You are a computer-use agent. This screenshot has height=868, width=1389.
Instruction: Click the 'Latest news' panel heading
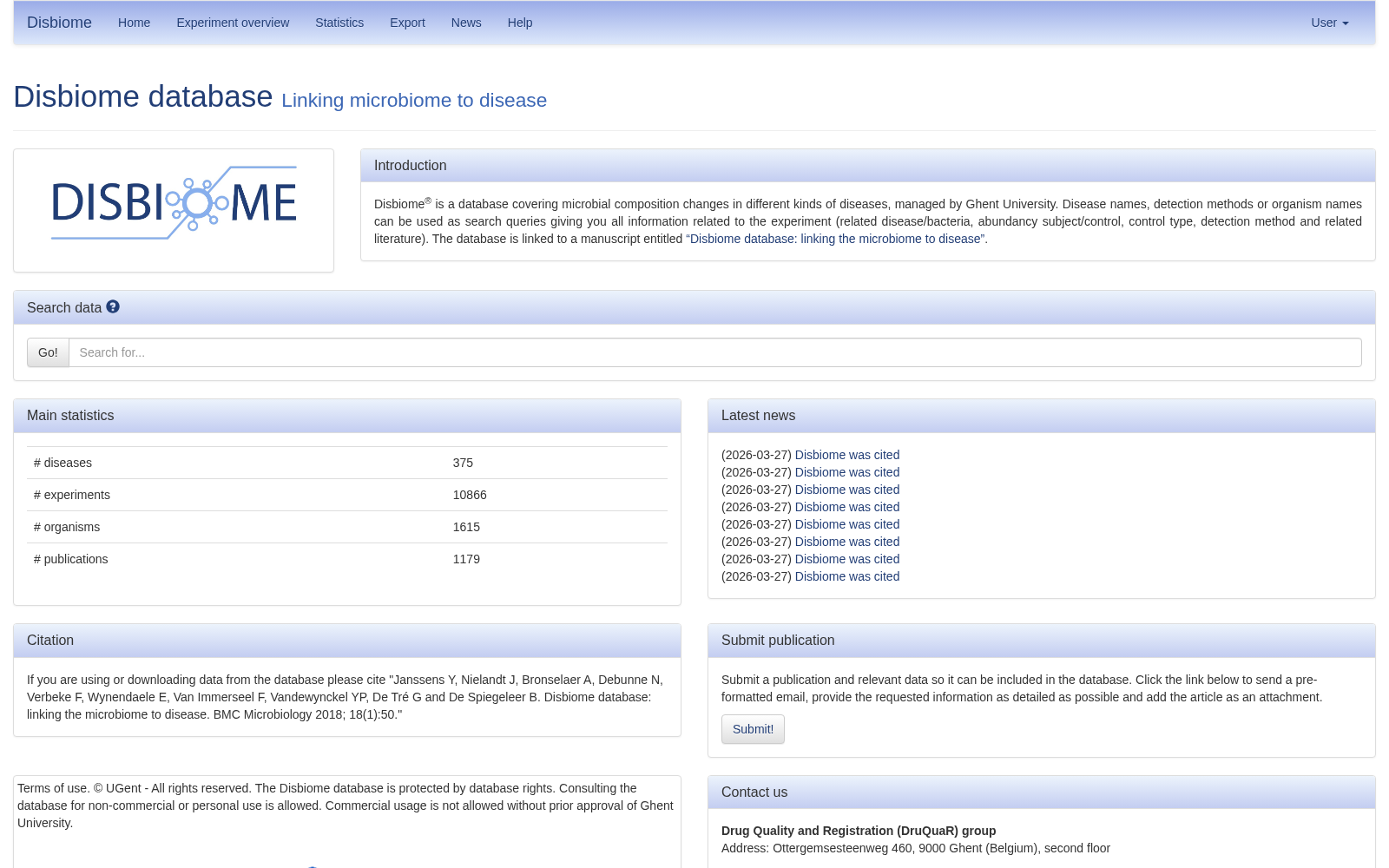[x=758, y=415]
